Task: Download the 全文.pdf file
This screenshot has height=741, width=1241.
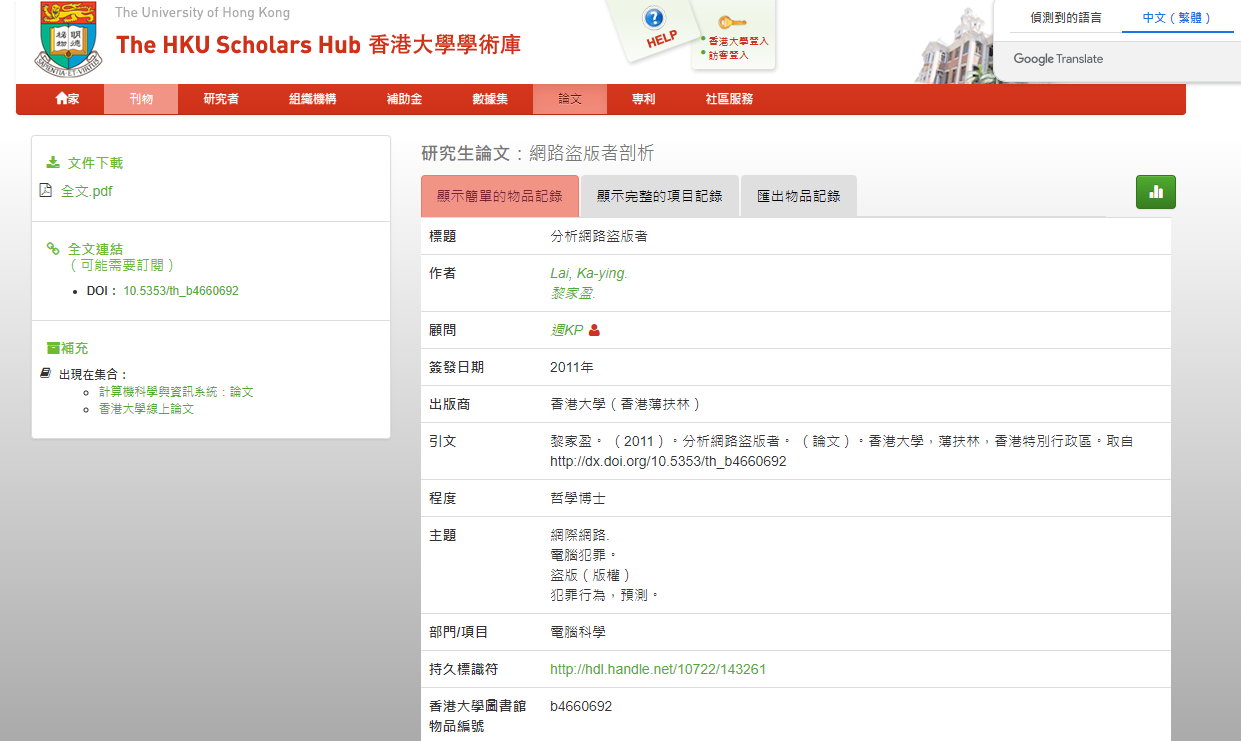Action: click(86, 191)
